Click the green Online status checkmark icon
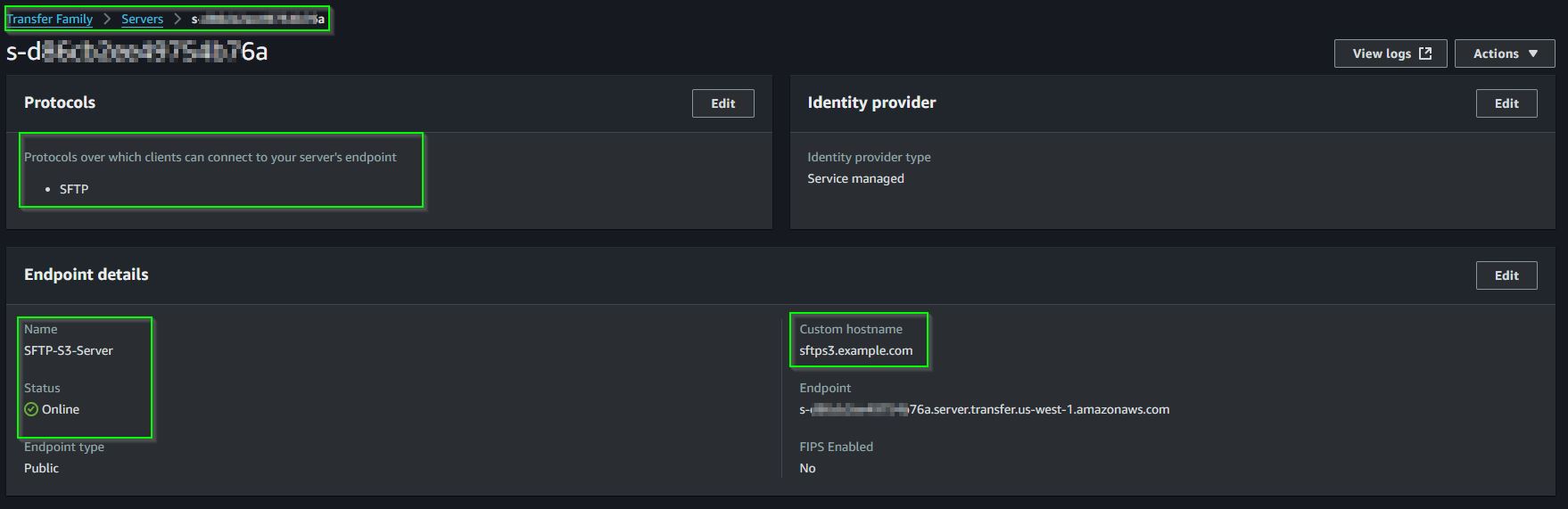Viewport: 1568px width, 509px height. [x=31, y=409]
